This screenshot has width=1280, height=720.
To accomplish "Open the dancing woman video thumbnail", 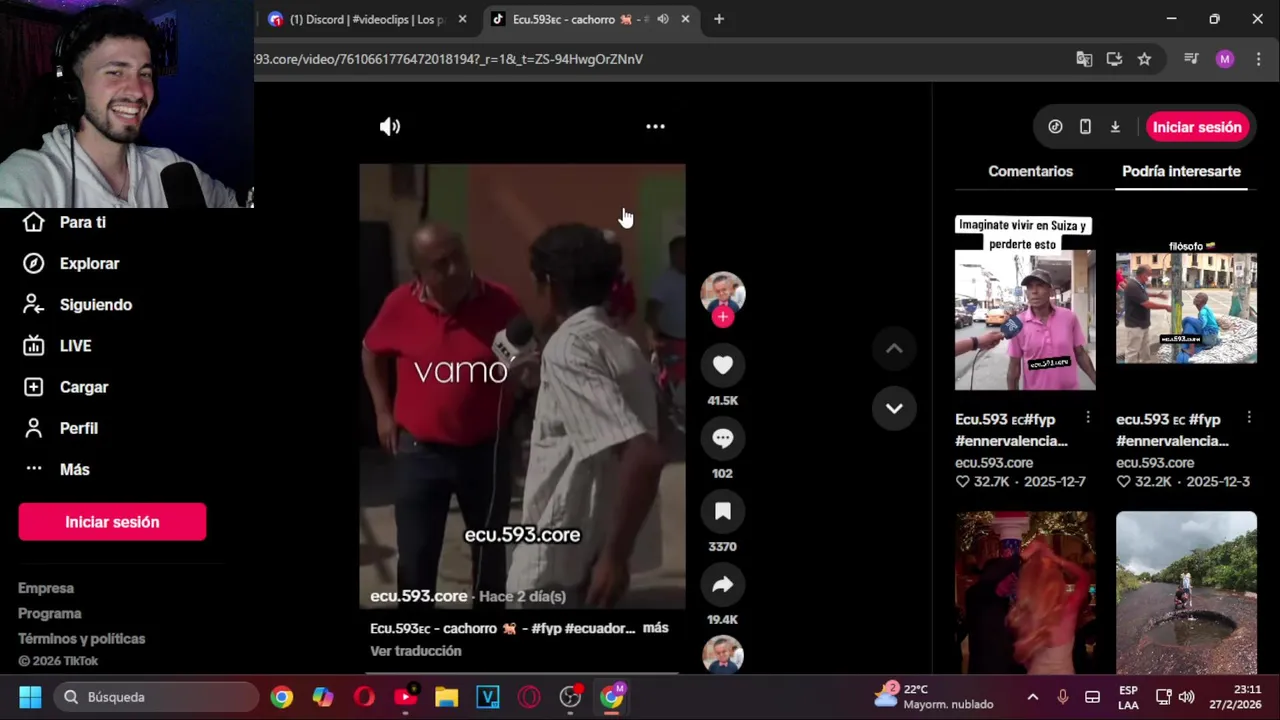I will coord(1025,593).
